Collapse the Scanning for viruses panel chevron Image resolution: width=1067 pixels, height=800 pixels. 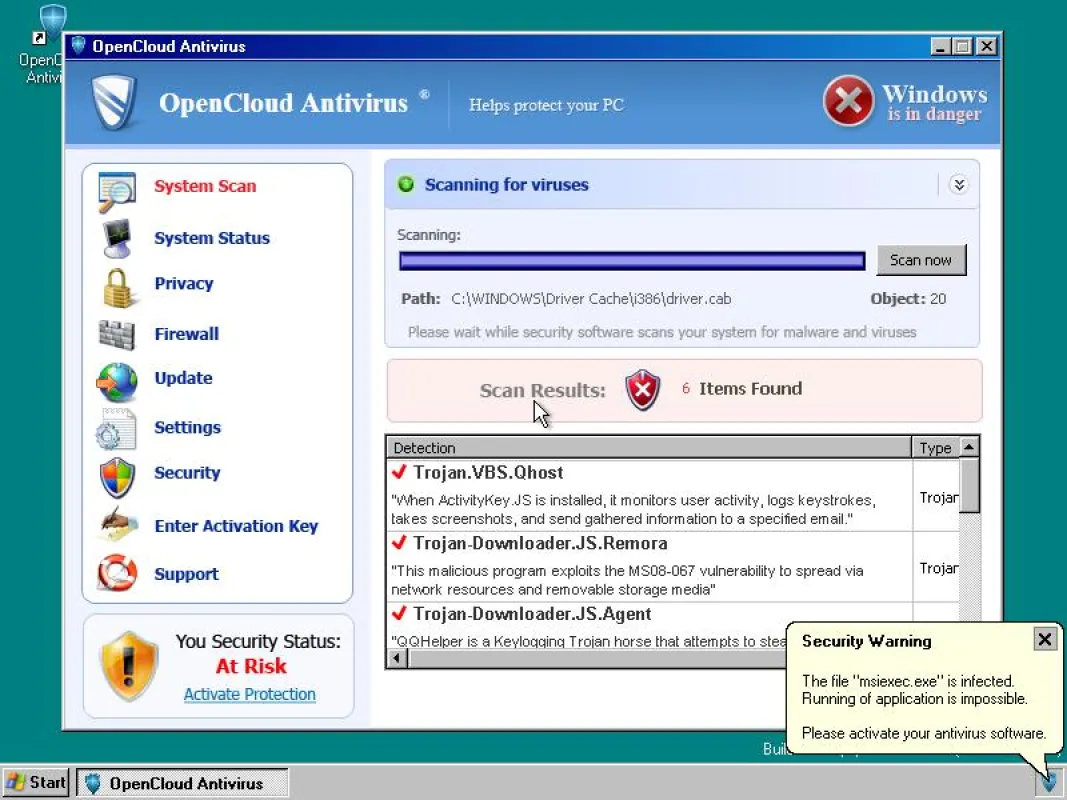click(x=958, y=185)
